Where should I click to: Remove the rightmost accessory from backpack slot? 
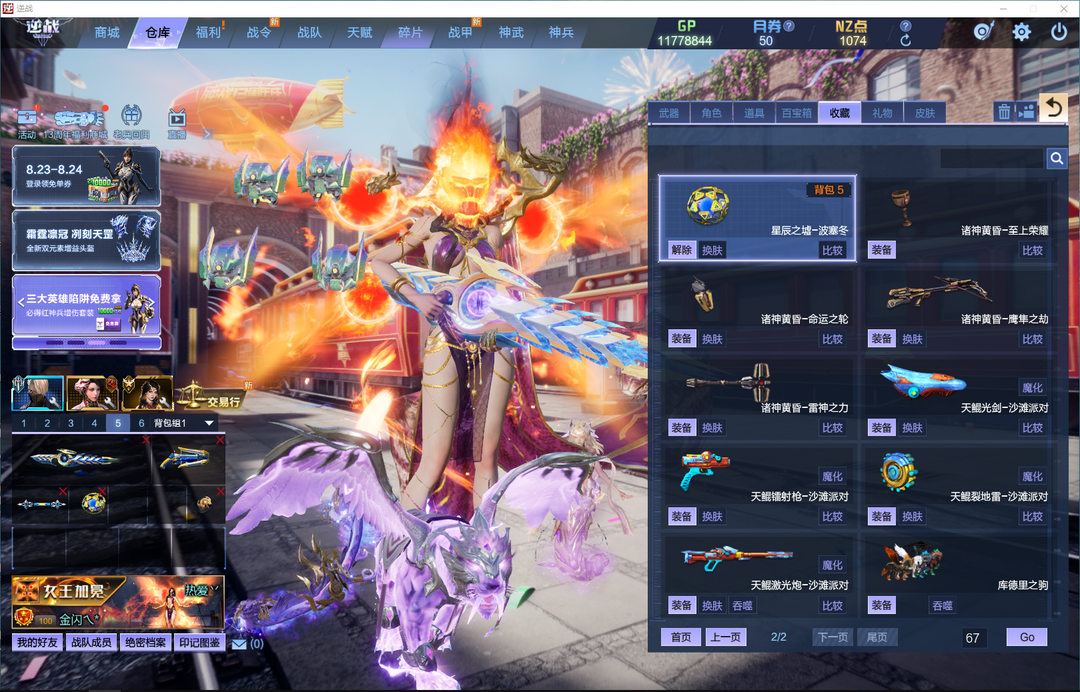[x=220, y=491]
